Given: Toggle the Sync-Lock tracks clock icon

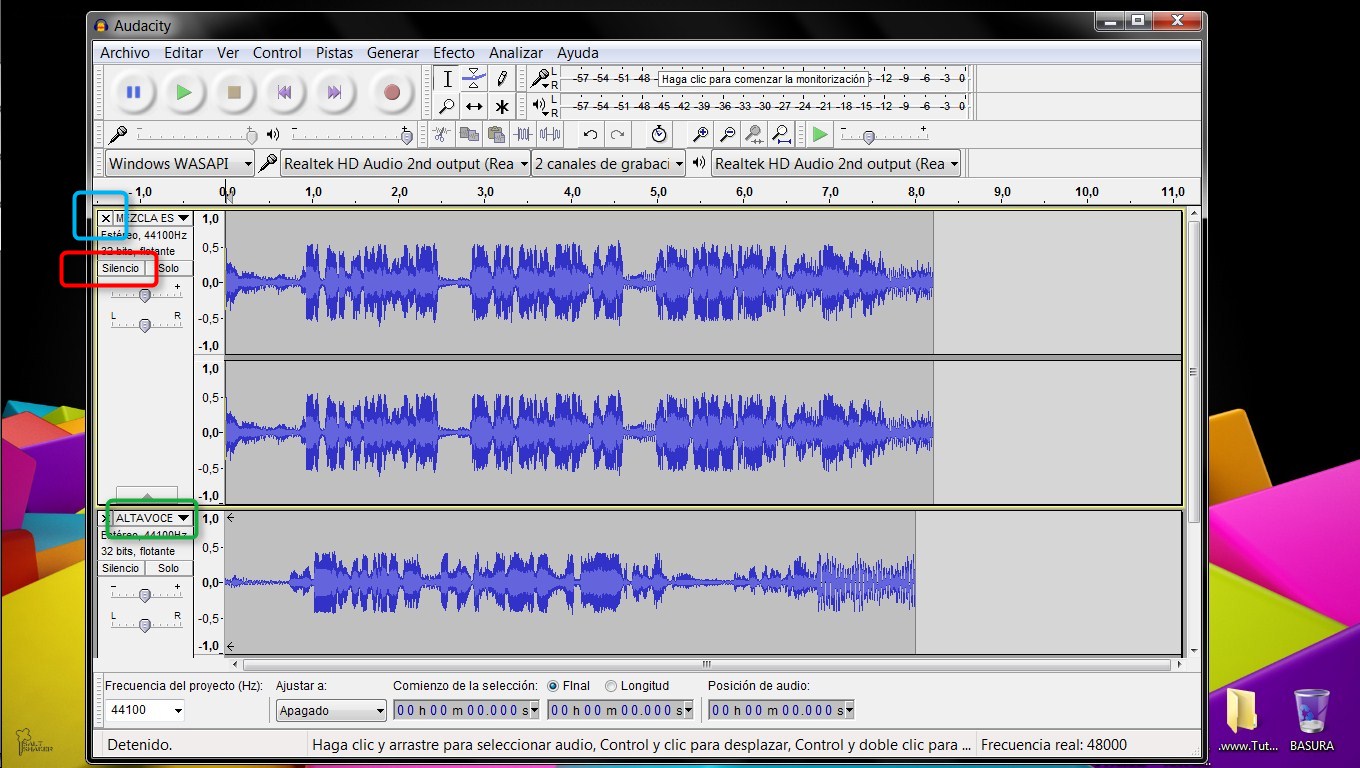Looking at the screenshot, I should click(x=658, y=134).
